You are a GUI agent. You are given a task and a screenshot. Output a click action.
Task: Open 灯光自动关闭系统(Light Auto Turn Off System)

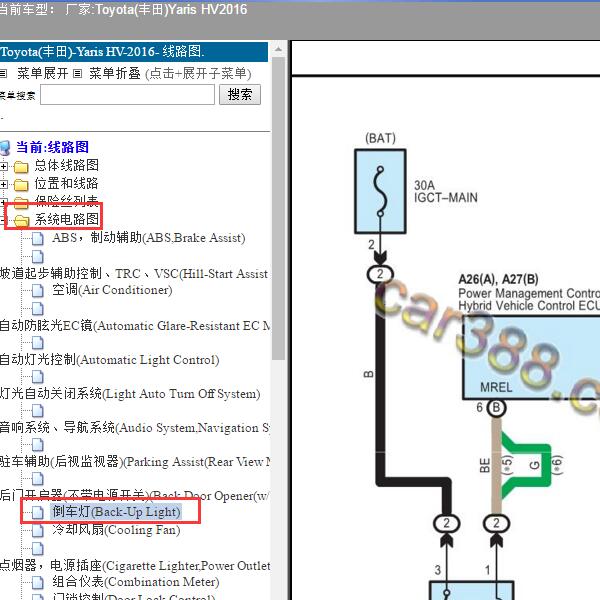point(130,394)
